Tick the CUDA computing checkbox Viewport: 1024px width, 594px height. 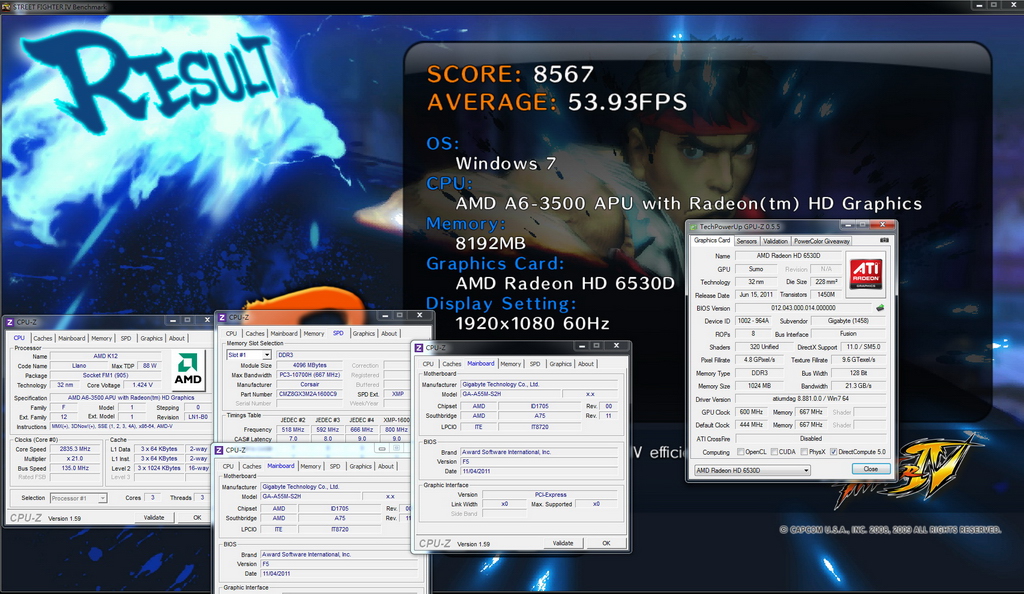click(774, 452)
